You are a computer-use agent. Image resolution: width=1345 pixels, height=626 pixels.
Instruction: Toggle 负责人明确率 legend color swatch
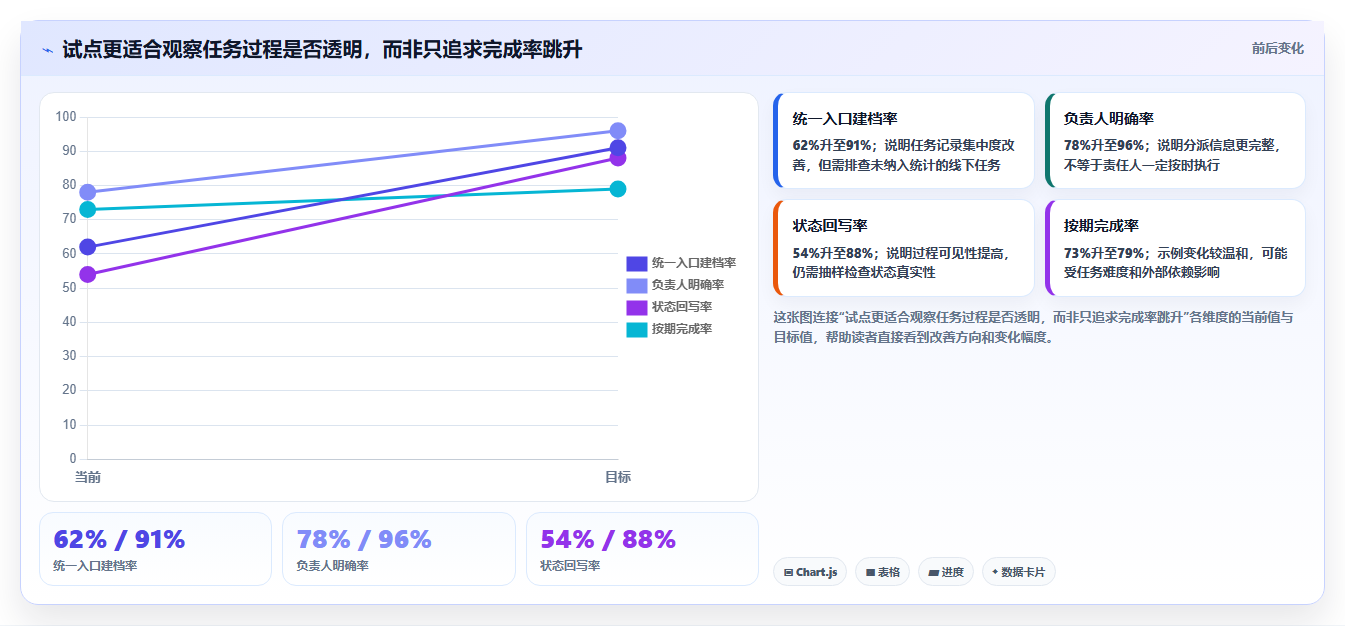[637, 285]
